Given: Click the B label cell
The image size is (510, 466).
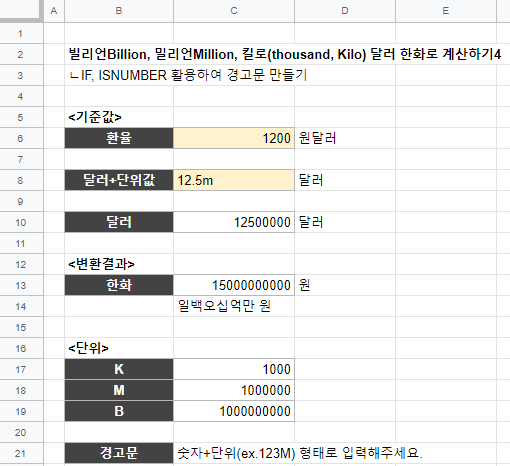Looking at the screenshot, I should pos(119,411).
